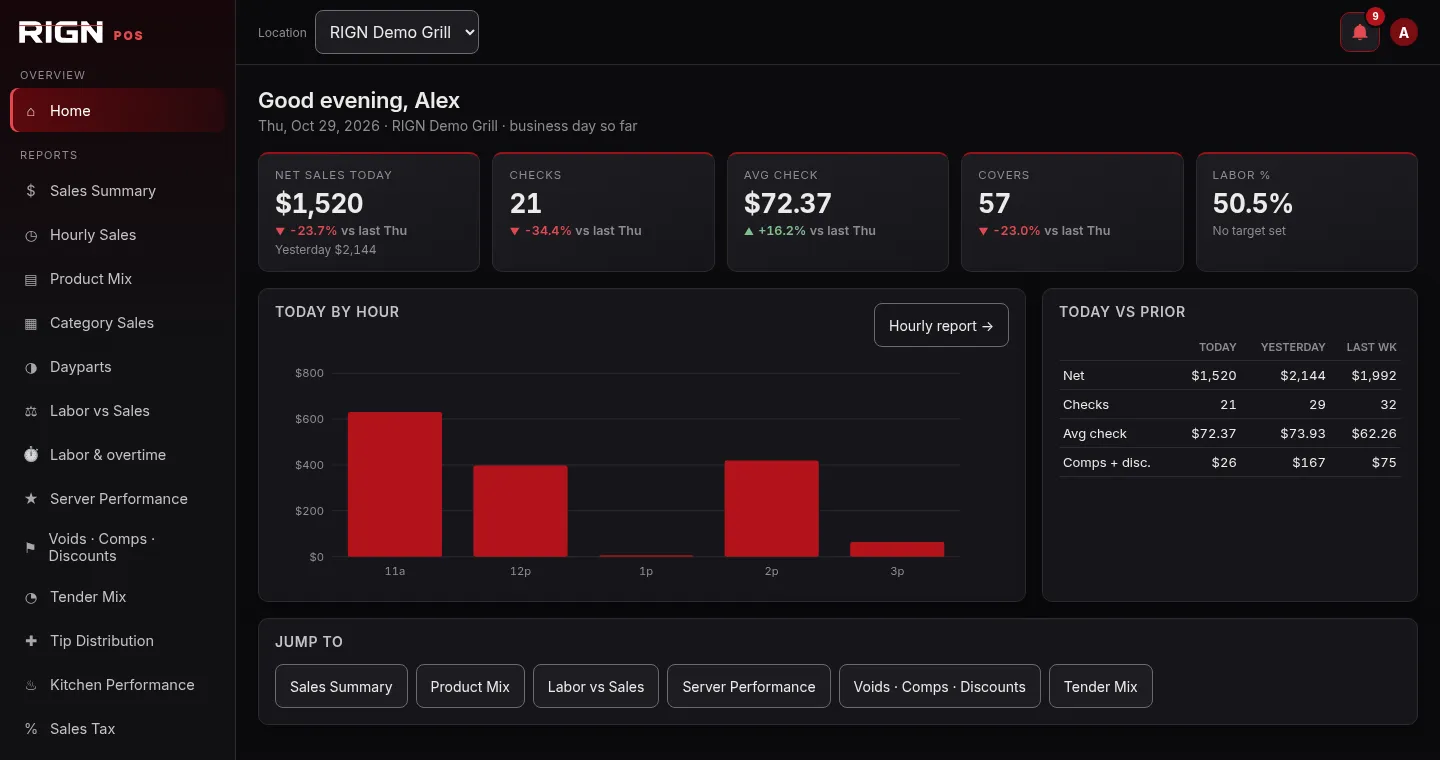Click the scales icon beside Labor vs Sales
This screenshot has height=760, width=1440.
pos(31,411)
